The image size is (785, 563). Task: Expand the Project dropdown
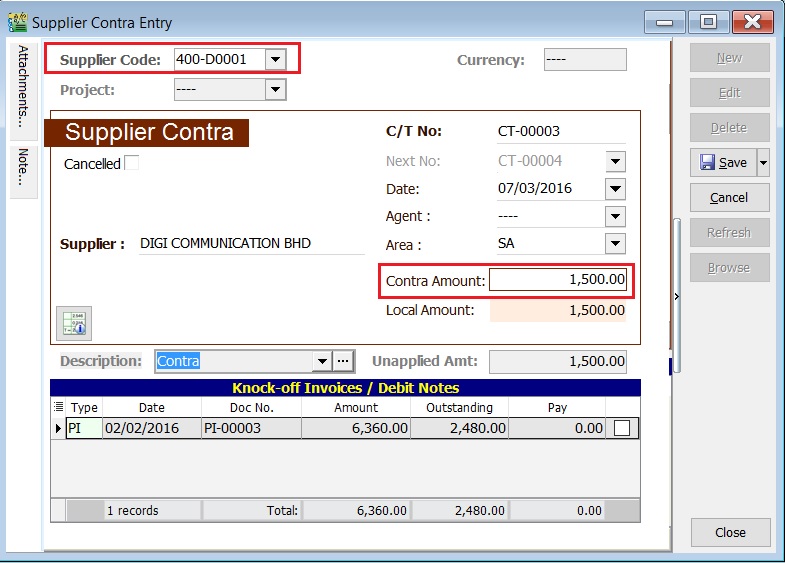point(275,90)
